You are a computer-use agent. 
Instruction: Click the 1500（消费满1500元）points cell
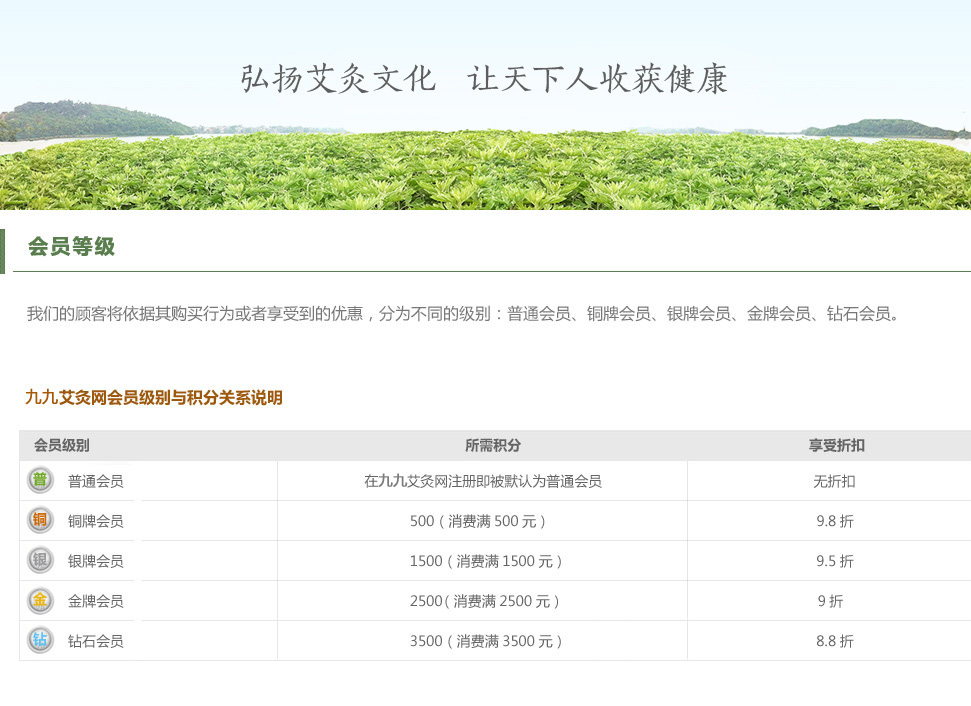[486, 561]
